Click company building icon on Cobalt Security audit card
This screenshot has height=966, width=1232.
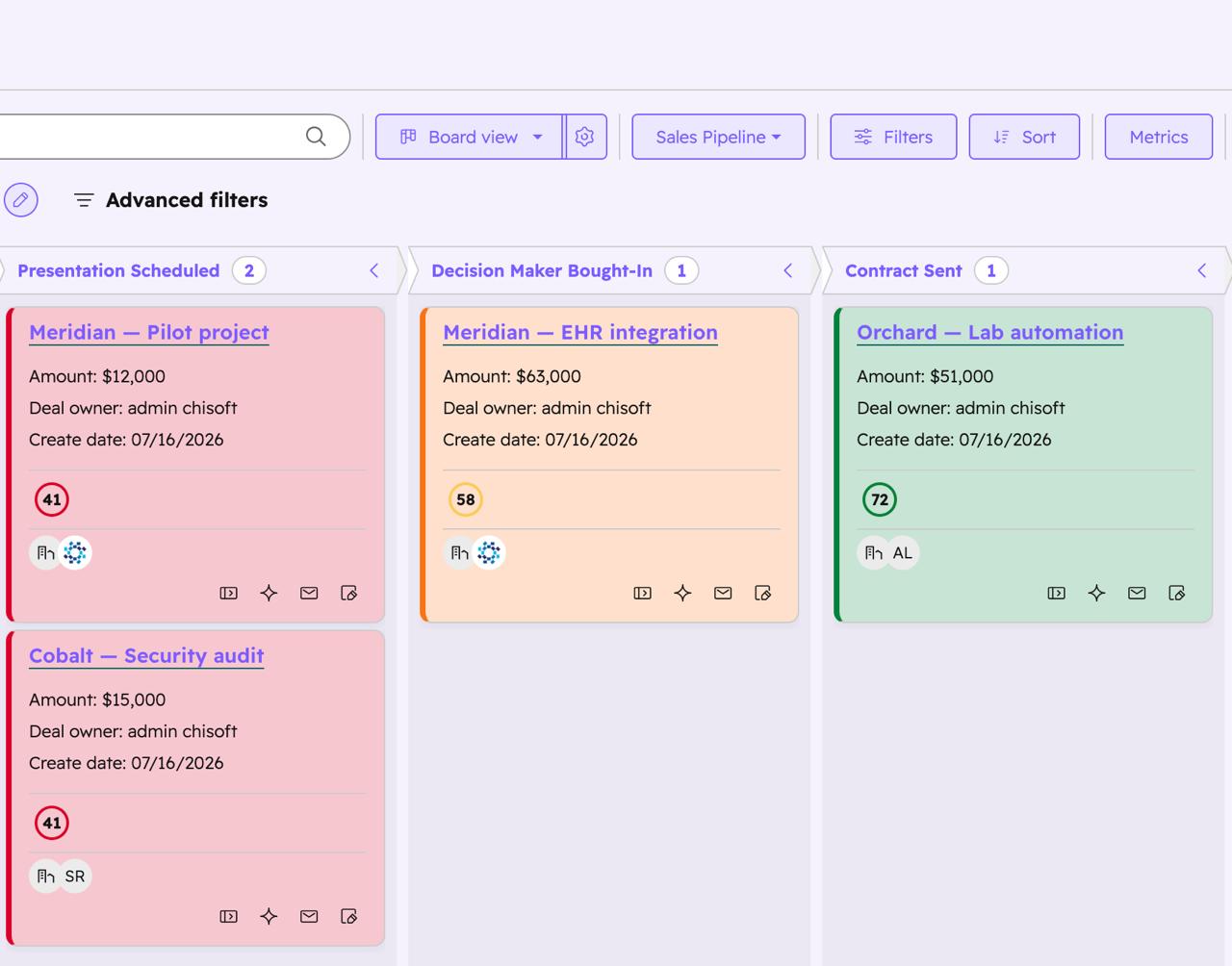(45, 876)
